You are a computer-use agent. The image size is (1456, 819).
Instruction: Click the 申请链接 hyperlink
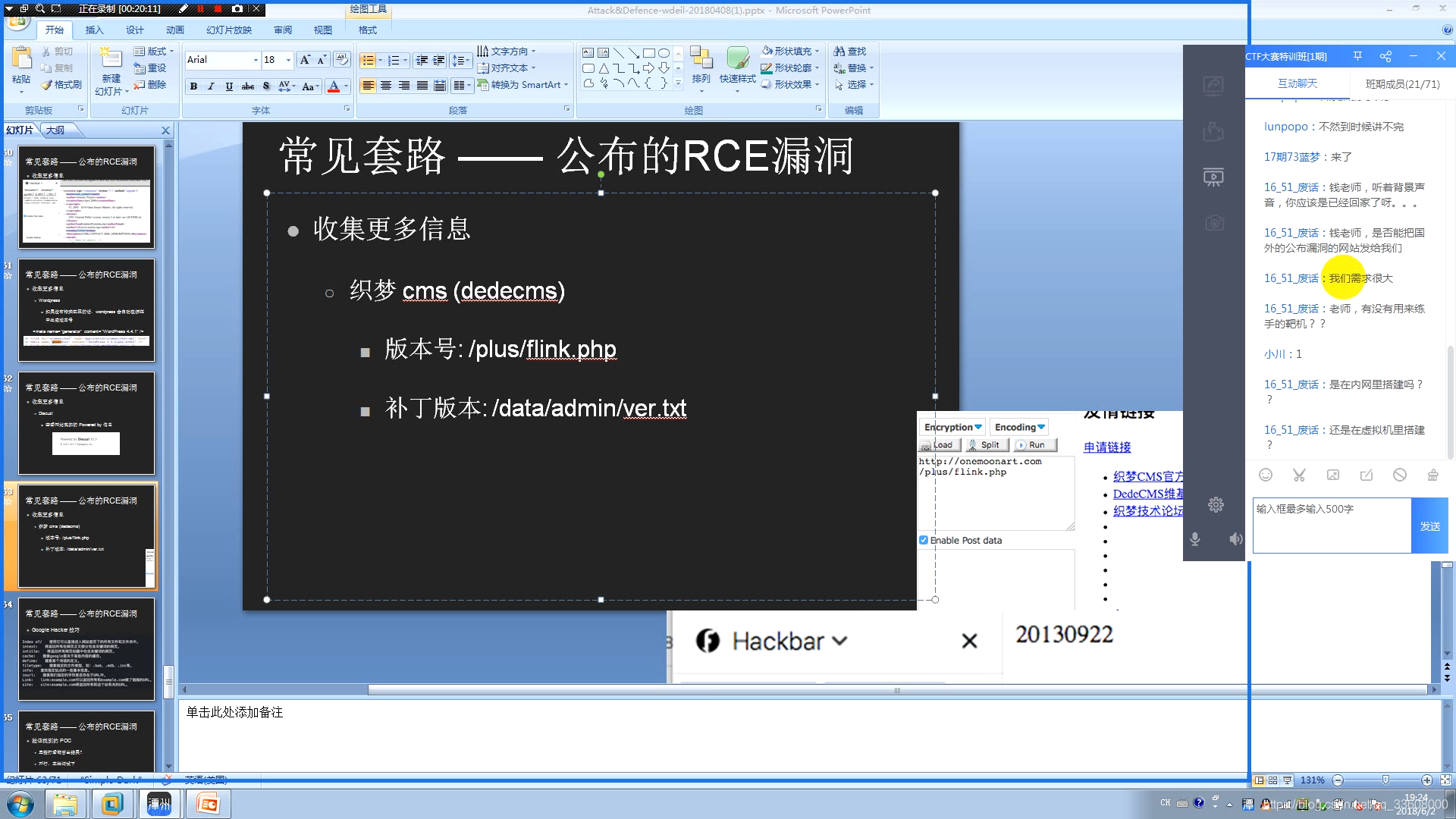1106,447
